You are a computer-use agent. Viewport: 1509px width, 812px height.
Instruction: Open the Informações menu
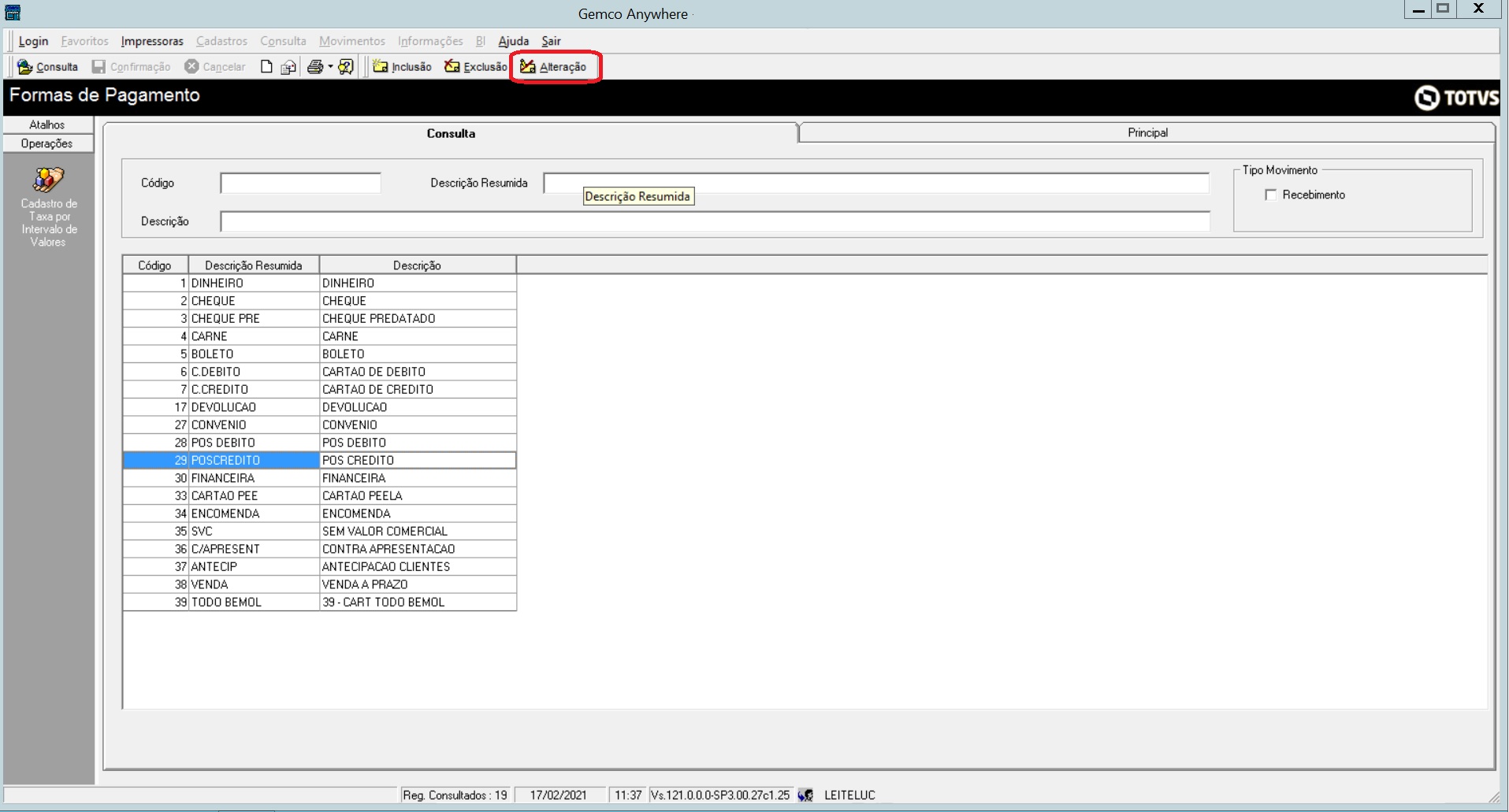coord(430,41)
